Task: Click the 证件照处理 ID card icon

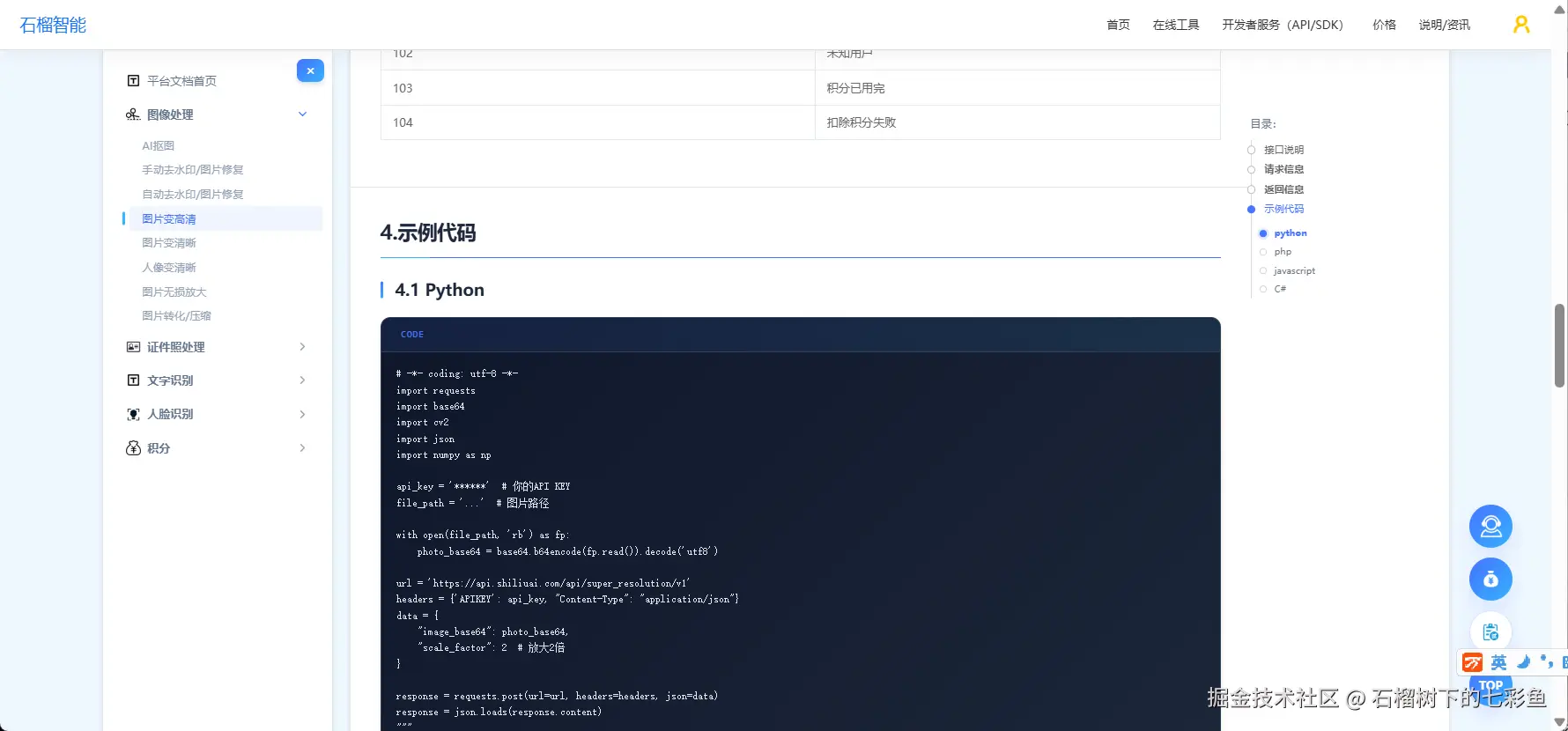Action: (133, 347)
